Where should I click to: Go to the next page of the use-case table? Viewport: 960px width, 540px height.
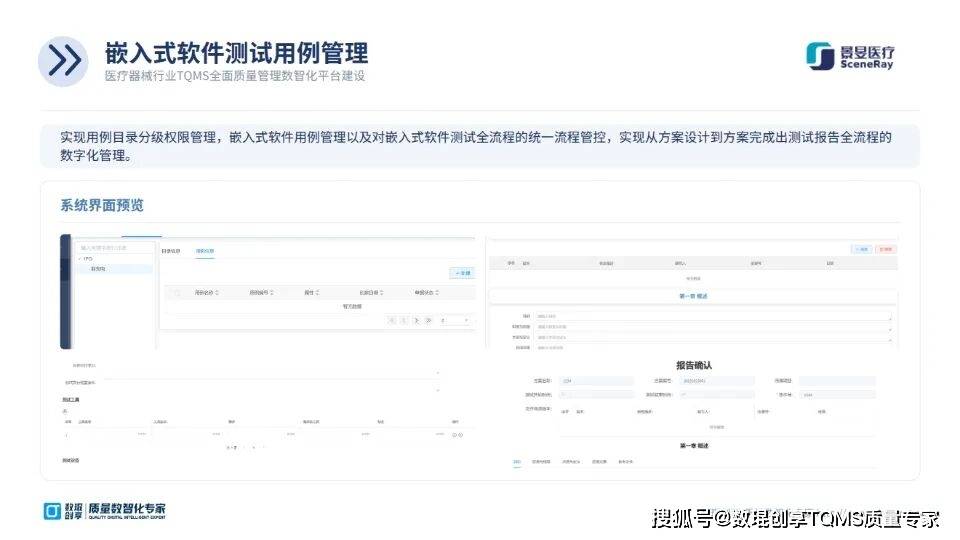[x=416, y=320]
